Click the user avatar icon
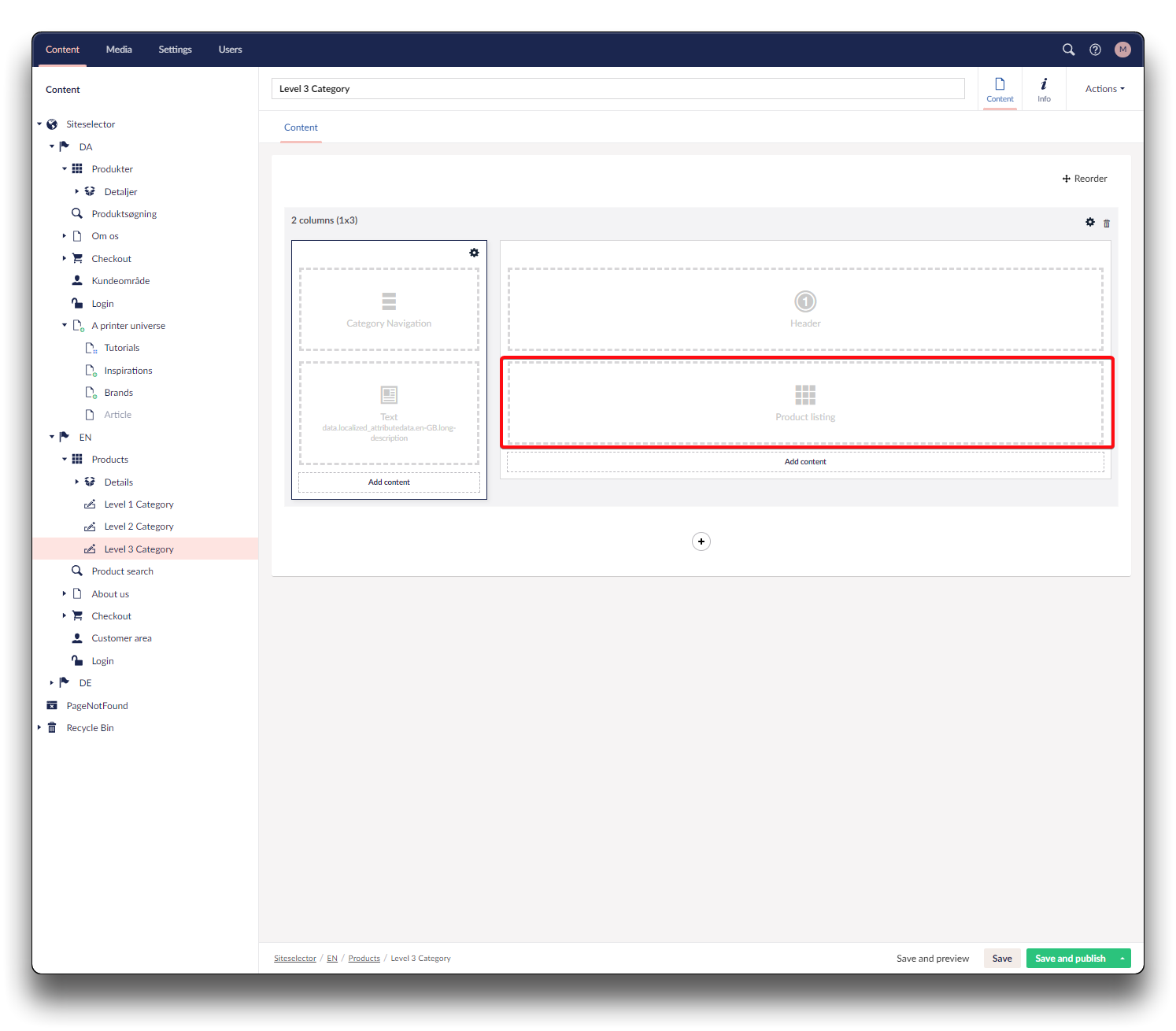The height and width of the screenshot is (1031, 1176). 1122,50
